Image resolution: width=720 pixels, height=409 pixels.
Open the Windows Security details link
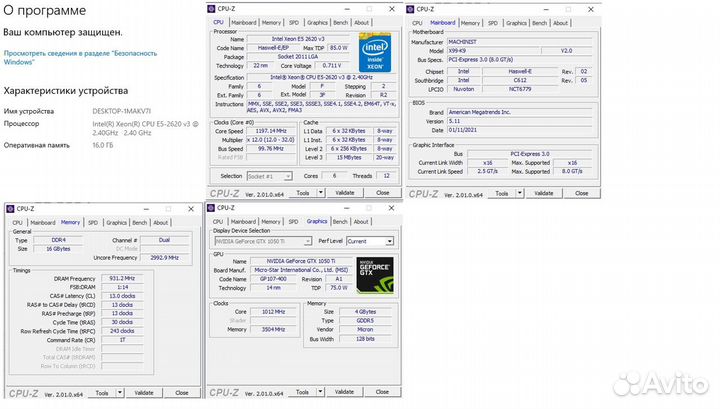coord(80,57)
